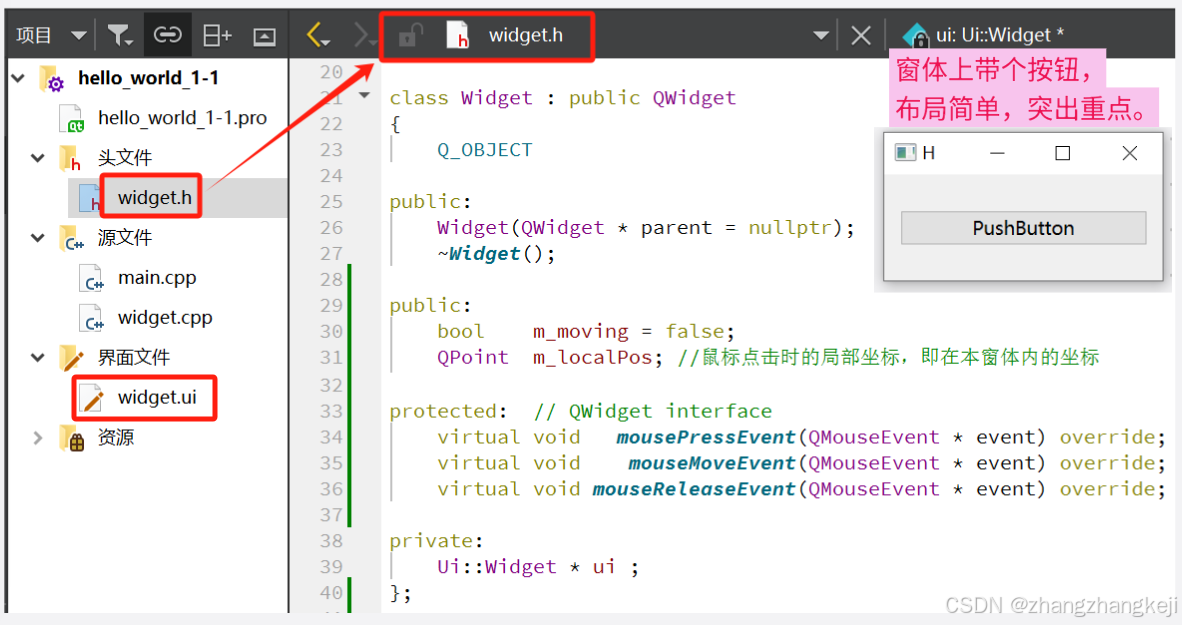The width and height of the screenshot is (1182, 625).
Task: Close the H preview window
Action: pyautogui.click(x=1129, y=153)
